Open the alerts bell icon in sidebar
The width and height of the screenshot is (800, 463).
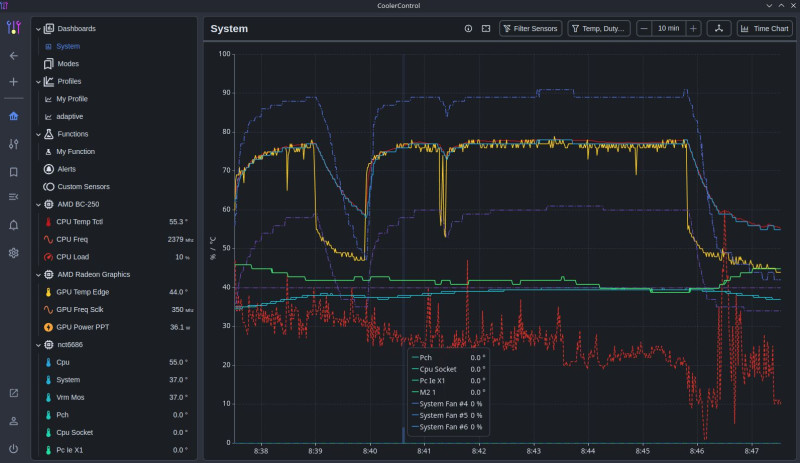click(x=14, y=225)
